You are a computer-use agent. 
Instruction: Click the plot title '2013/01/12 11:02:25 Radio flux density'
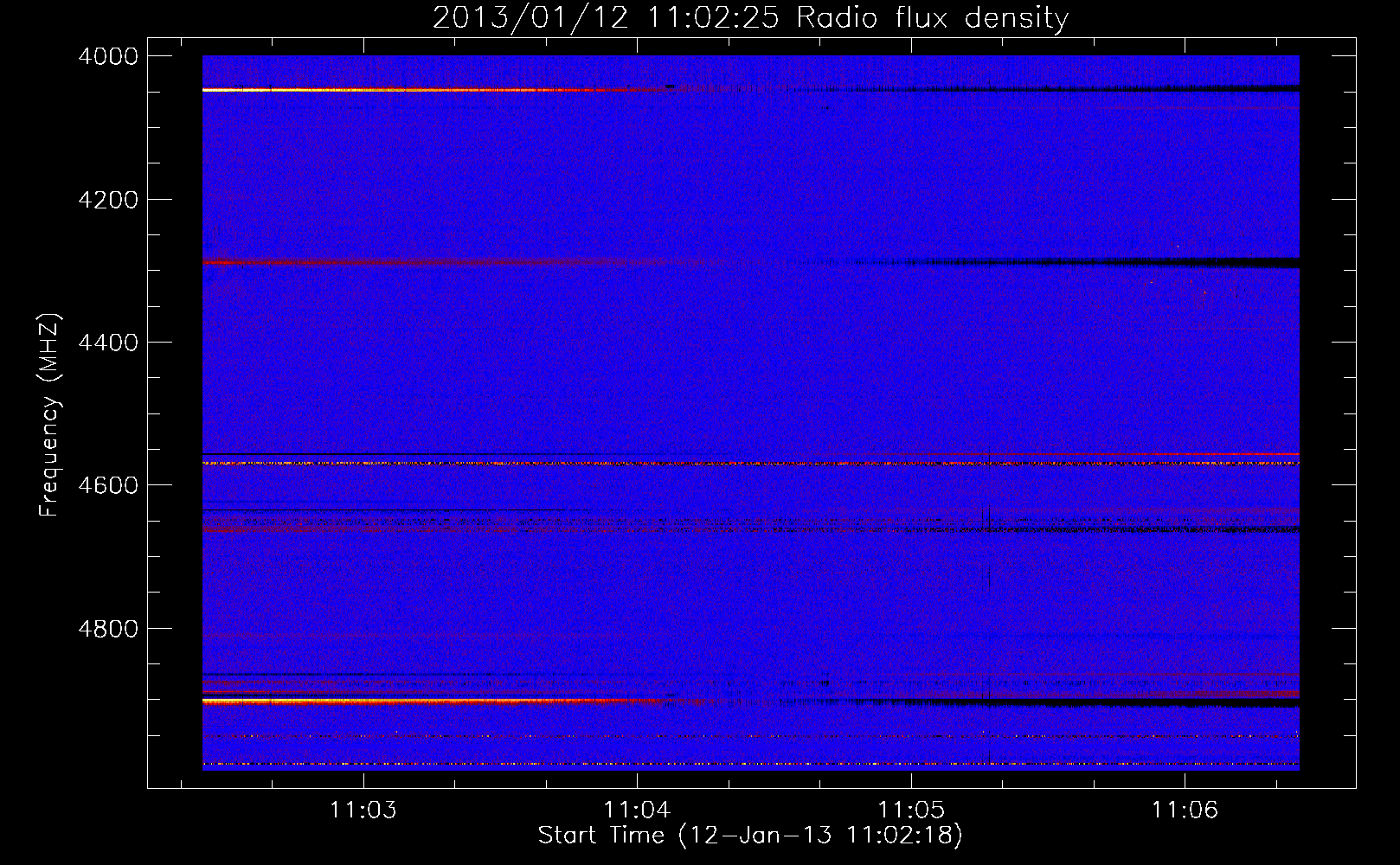click(x=750, y=18)
